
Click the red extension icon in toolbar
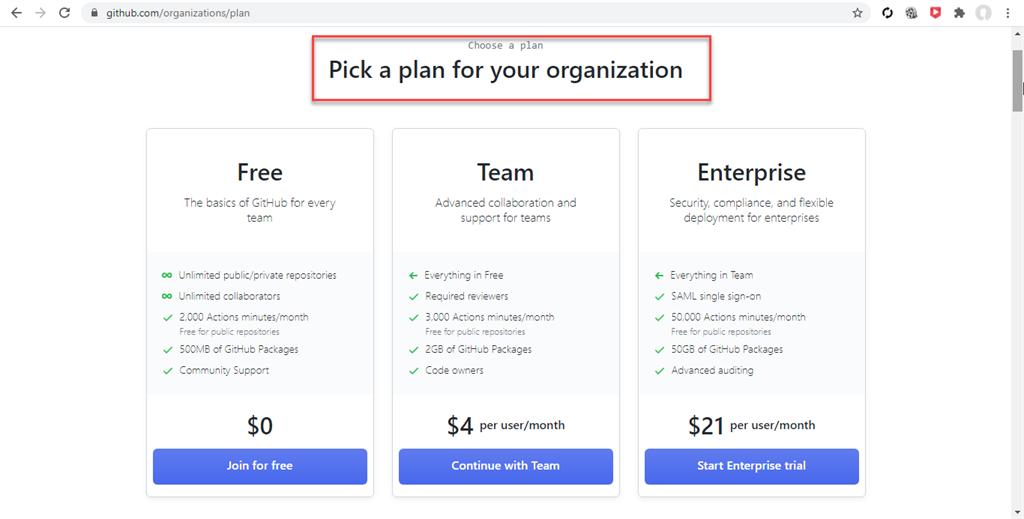935,13
